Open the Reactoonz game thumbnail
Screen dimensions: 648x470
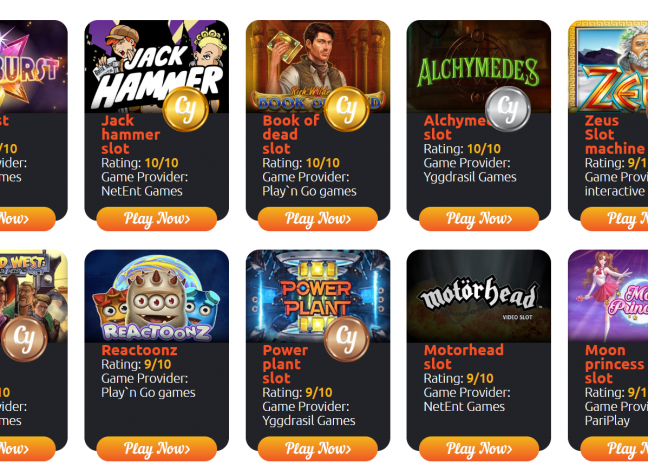[x=157, y=296]
